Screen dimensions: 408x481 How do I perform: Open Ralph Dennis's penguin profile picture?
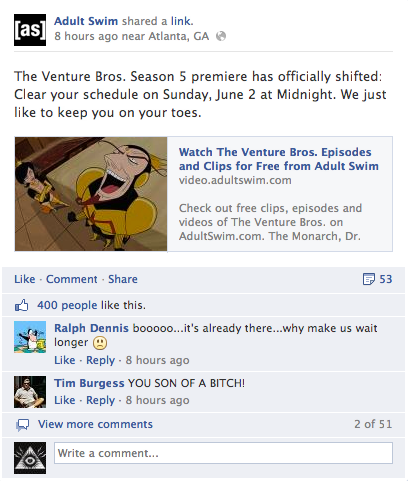point(30,337)
